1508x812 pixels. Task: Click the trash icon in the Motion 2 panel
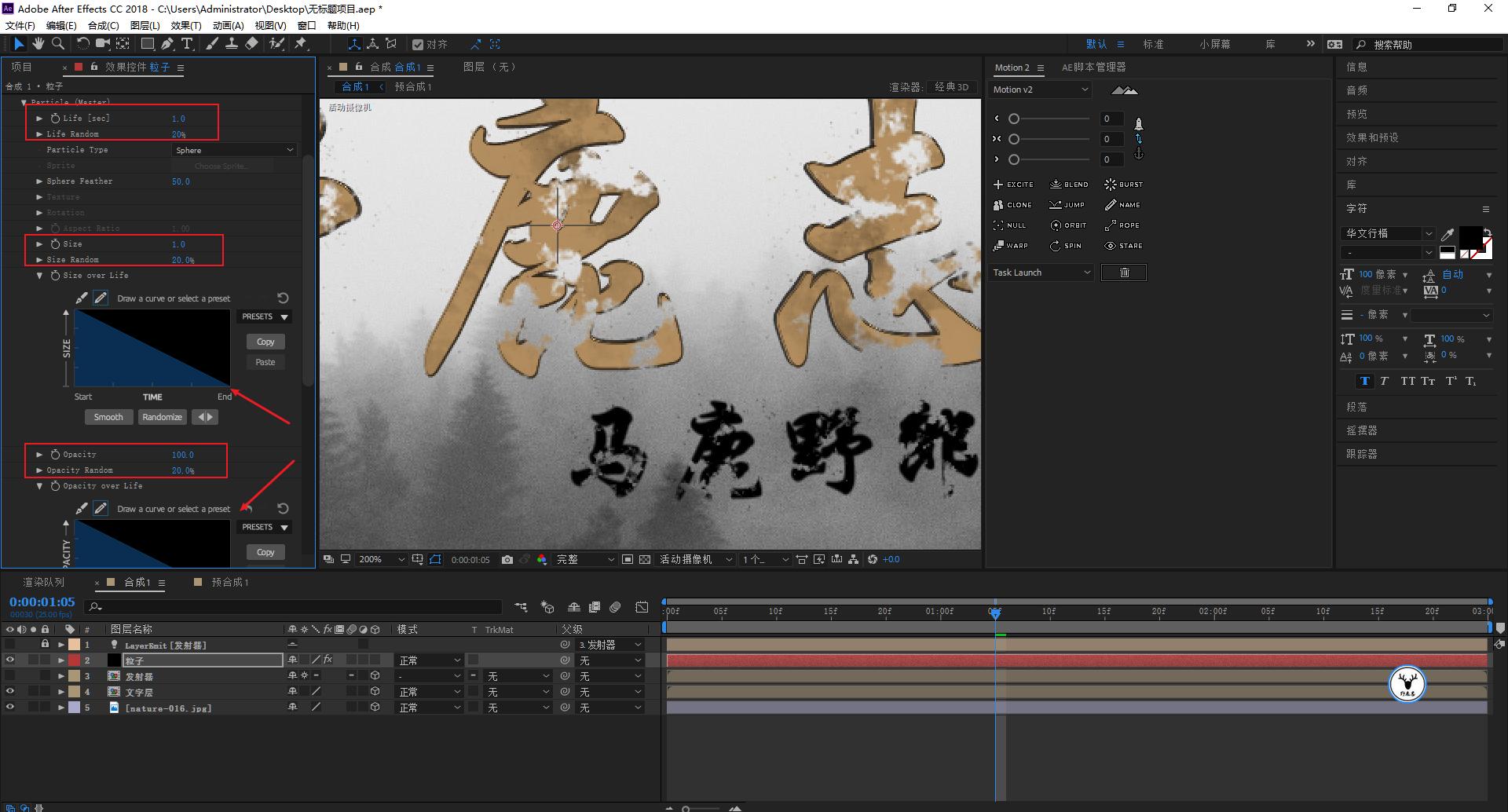point(1123,272)
